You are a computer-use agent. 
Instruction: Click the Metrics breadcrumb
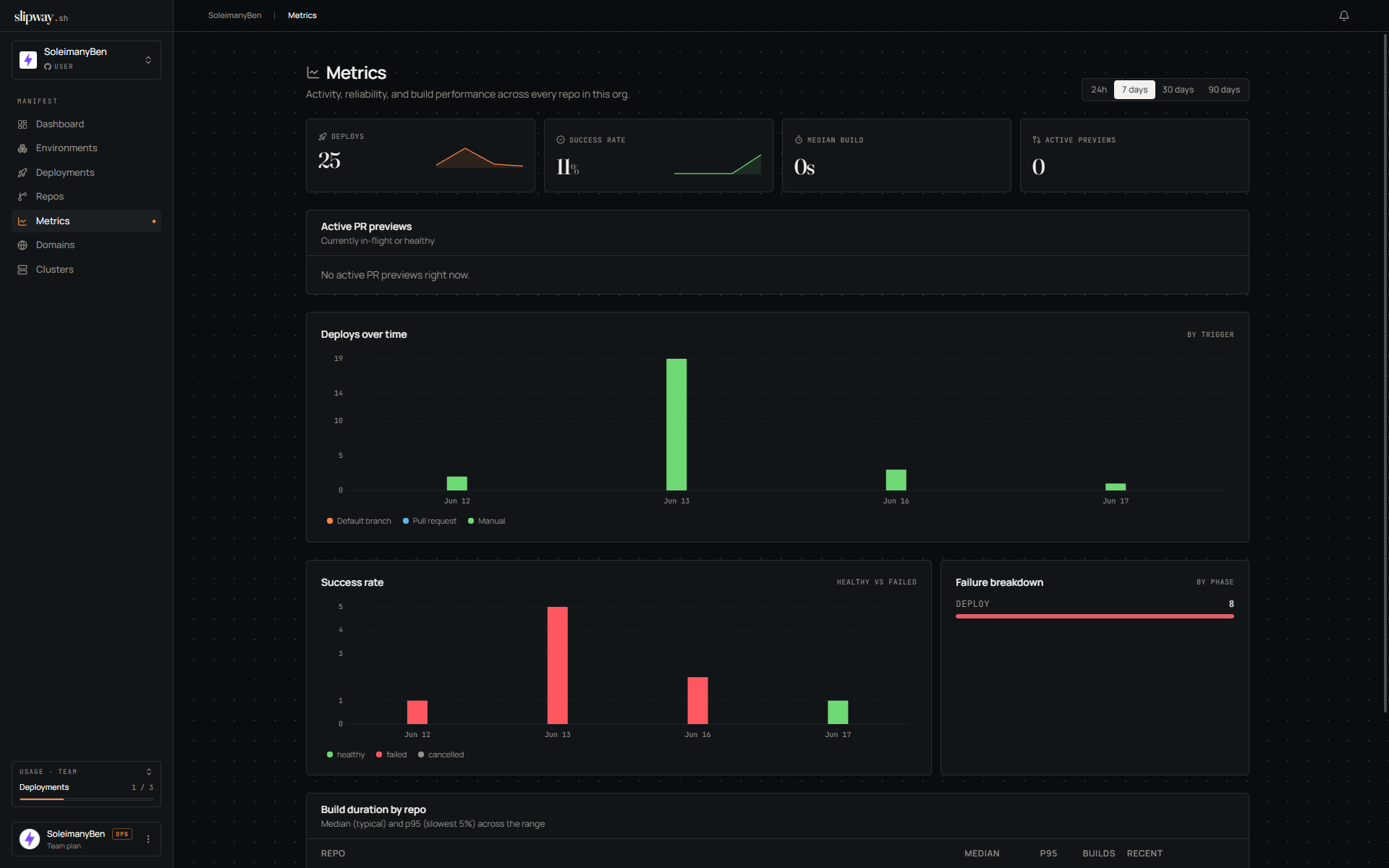point(302,15)
